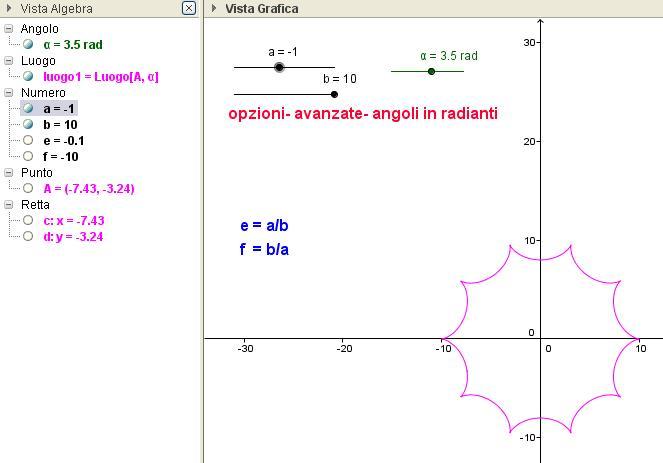Click the y-axis label 20
The height and width of the screenshot is (463, 663).
point(529,142)
